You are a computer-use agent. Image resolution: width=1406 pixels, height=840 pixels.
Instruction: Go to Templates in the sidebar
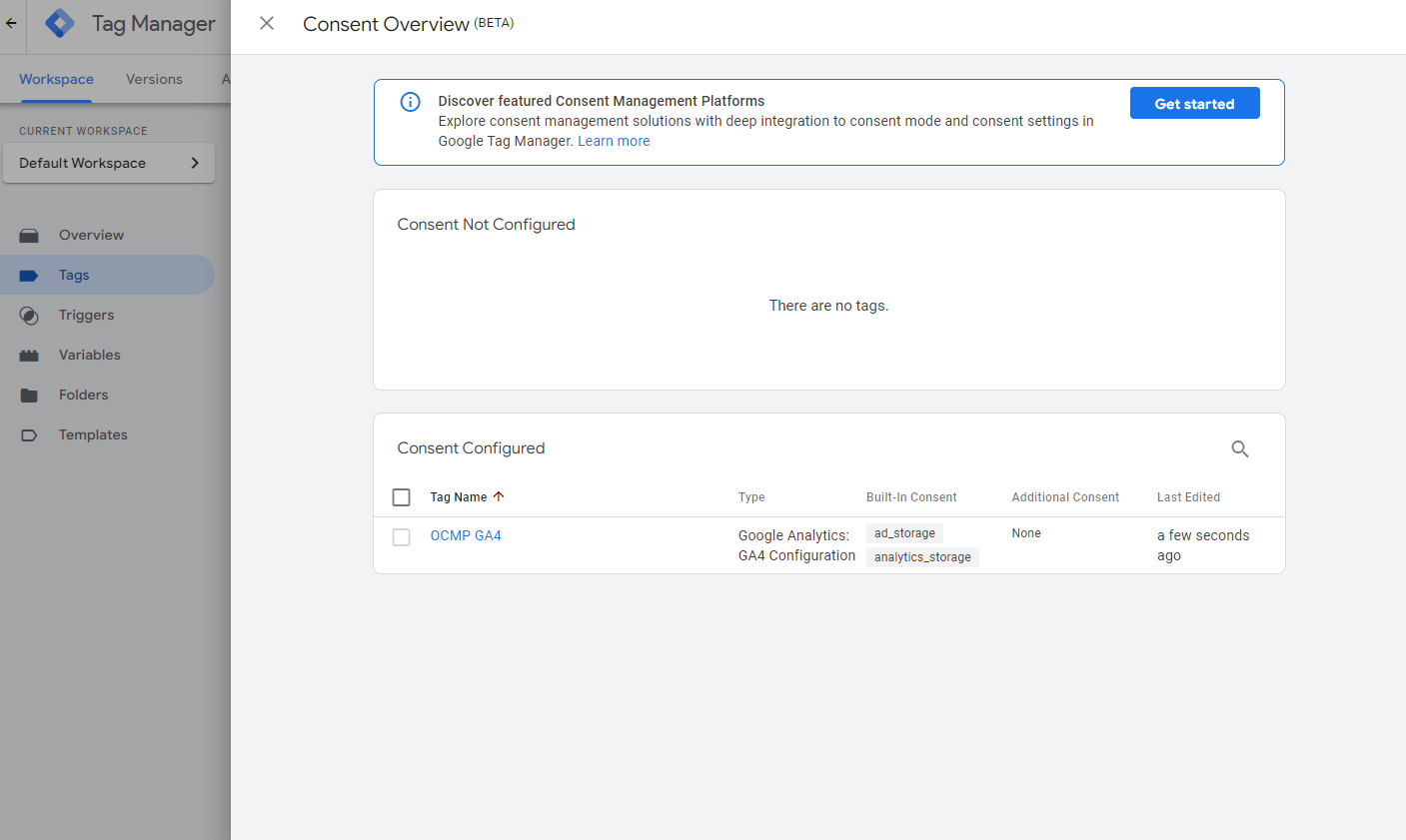(x=93, y=434)
